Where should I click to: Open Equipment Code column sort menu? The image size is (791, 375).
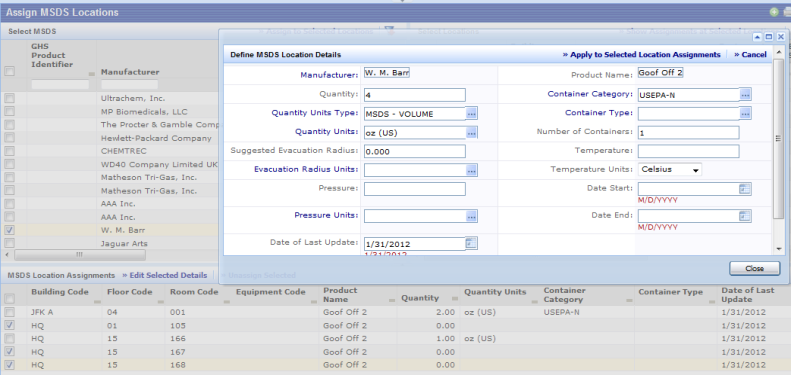pos(314,301)
